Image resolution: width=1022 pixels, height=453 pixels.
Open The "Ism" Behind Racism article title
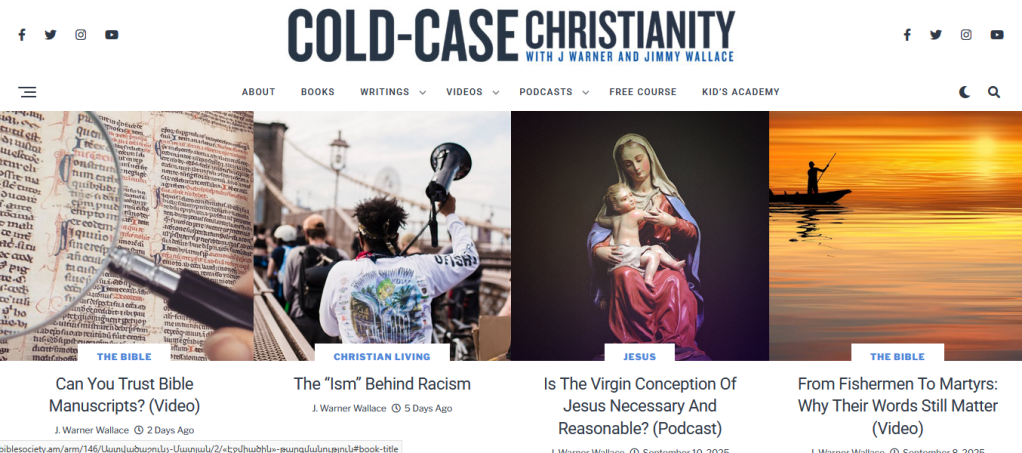(x=382, y=384)
